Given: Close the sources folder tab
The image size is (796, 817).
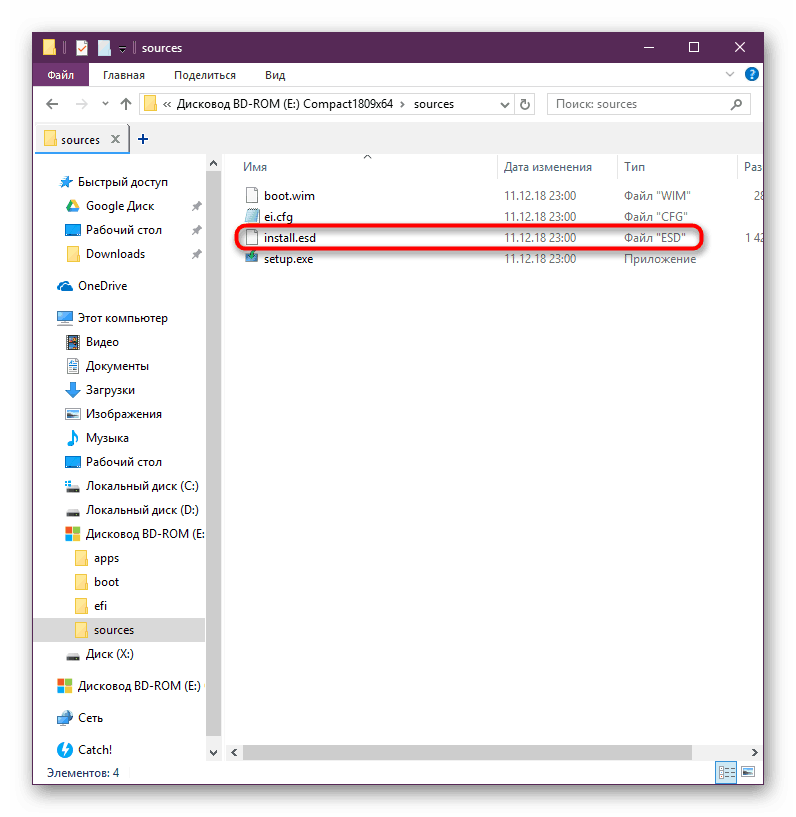Looking at the screenshot, I should 116,139.
